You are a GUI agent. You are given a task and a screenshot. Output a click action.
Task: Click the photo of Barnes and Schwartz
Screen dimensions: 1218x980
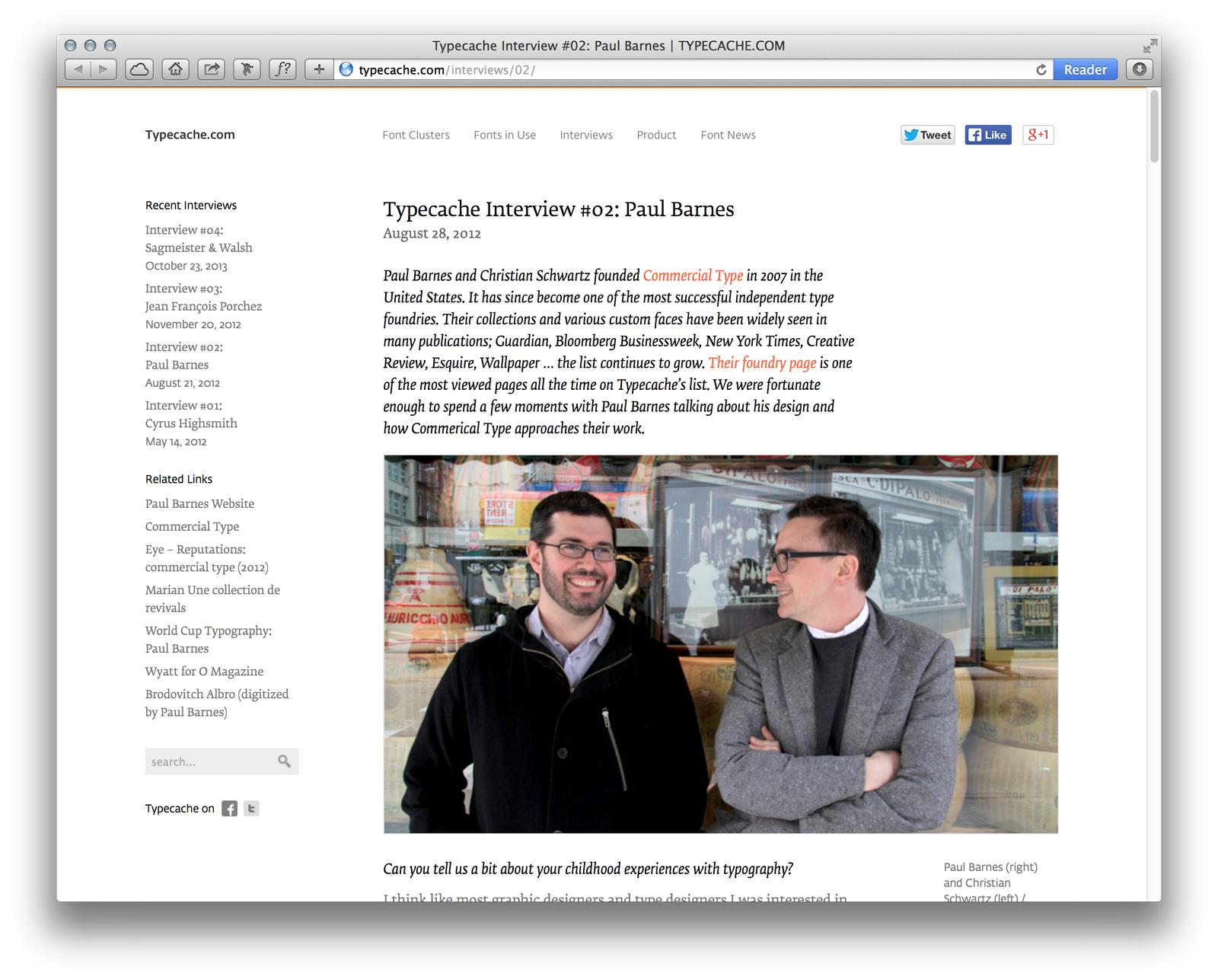[x=721, y=644]
